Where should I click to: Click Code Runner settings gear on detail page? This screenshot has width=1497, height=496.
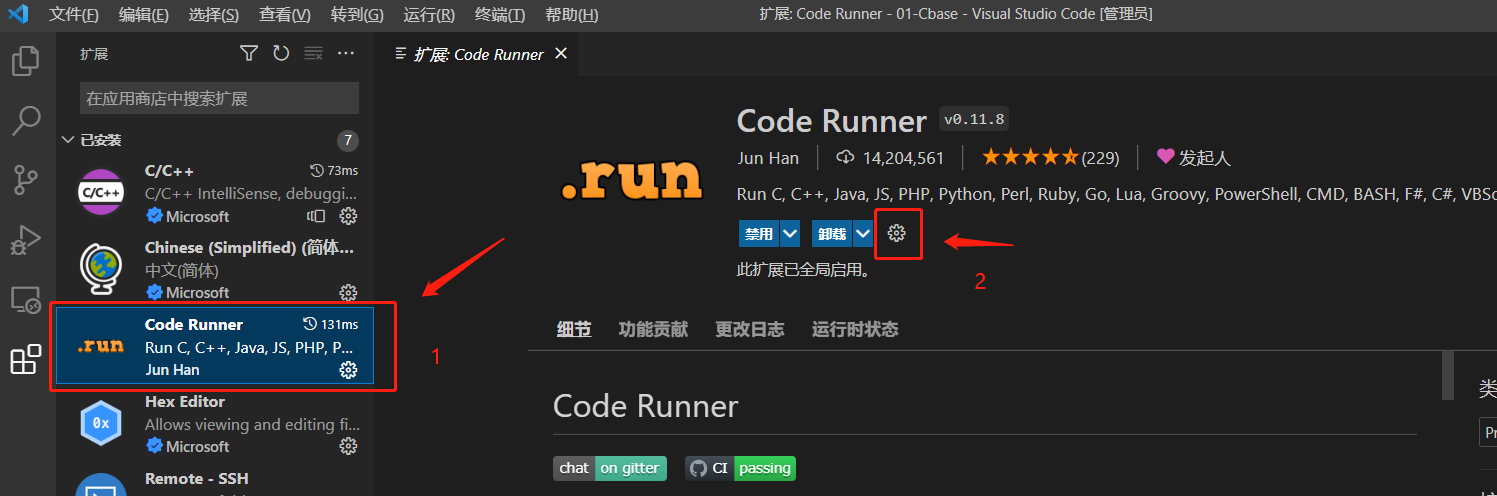pyautogui.click(x=897, y=233)
